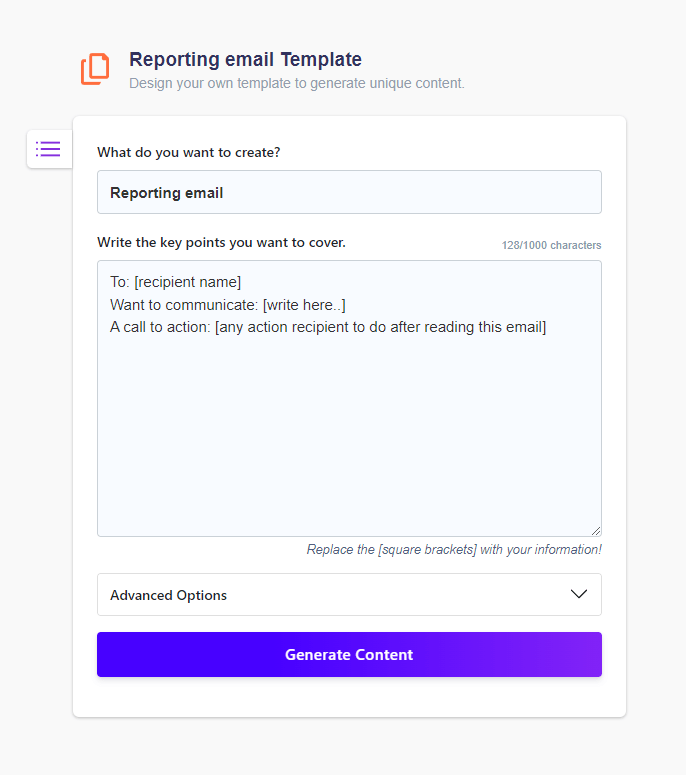Expand the Advanced Options panel

(x=349, y=595)
